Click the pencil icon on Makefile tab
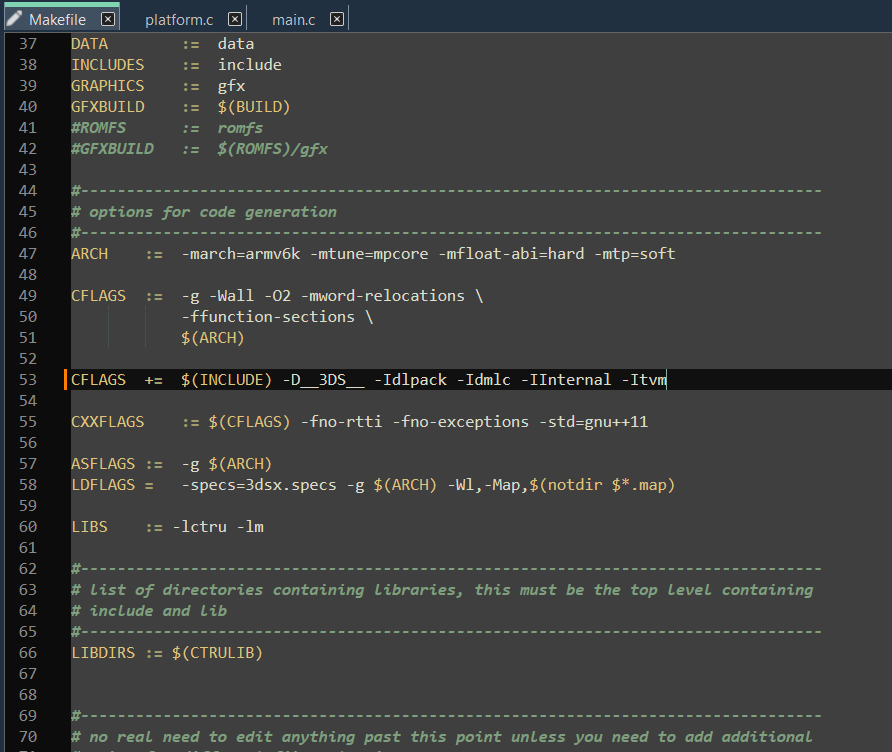This screenshot has width=892, height=752. click(x=14, y=19)
